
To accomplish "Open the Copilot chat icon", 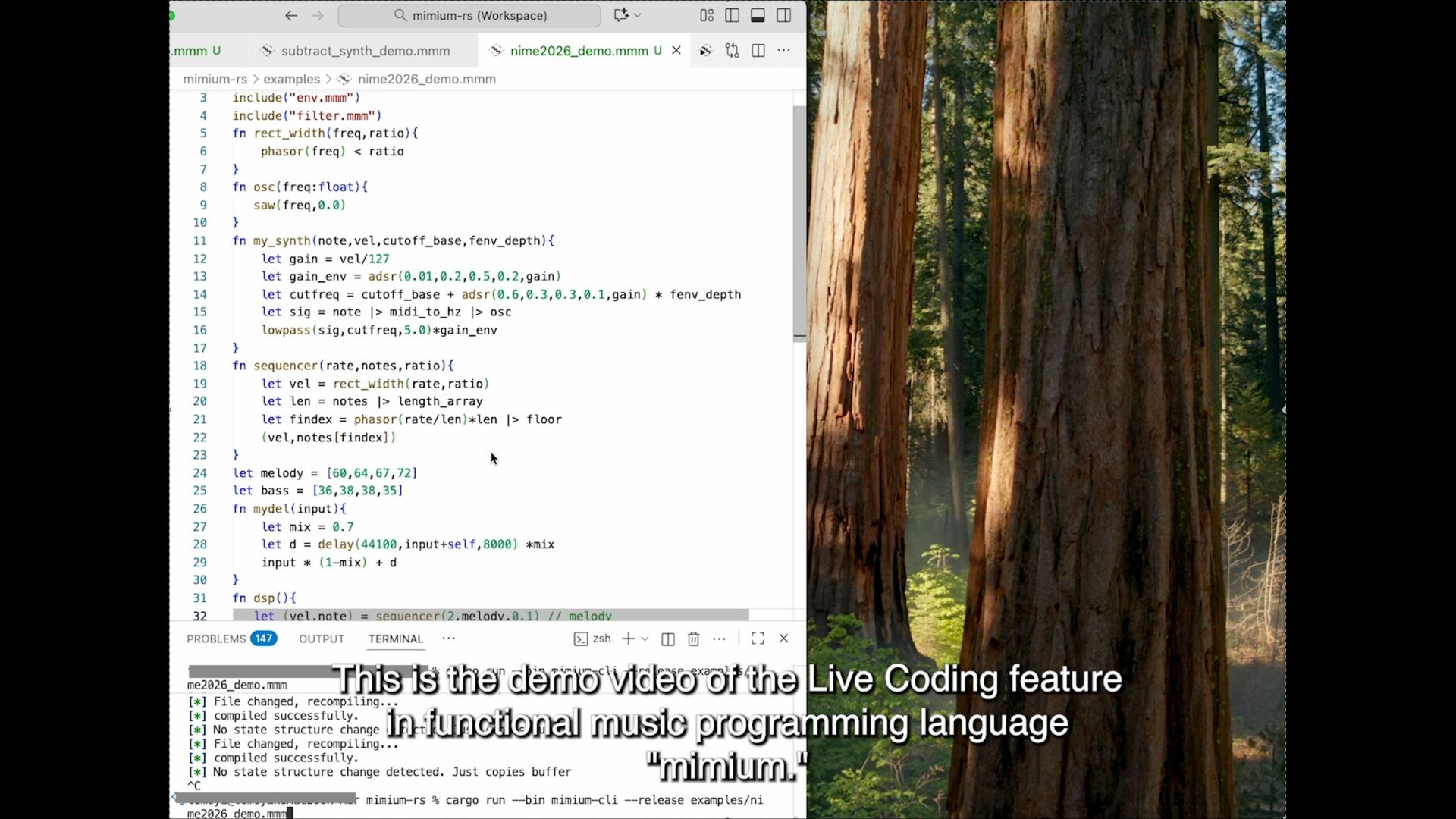I will 622,15.
